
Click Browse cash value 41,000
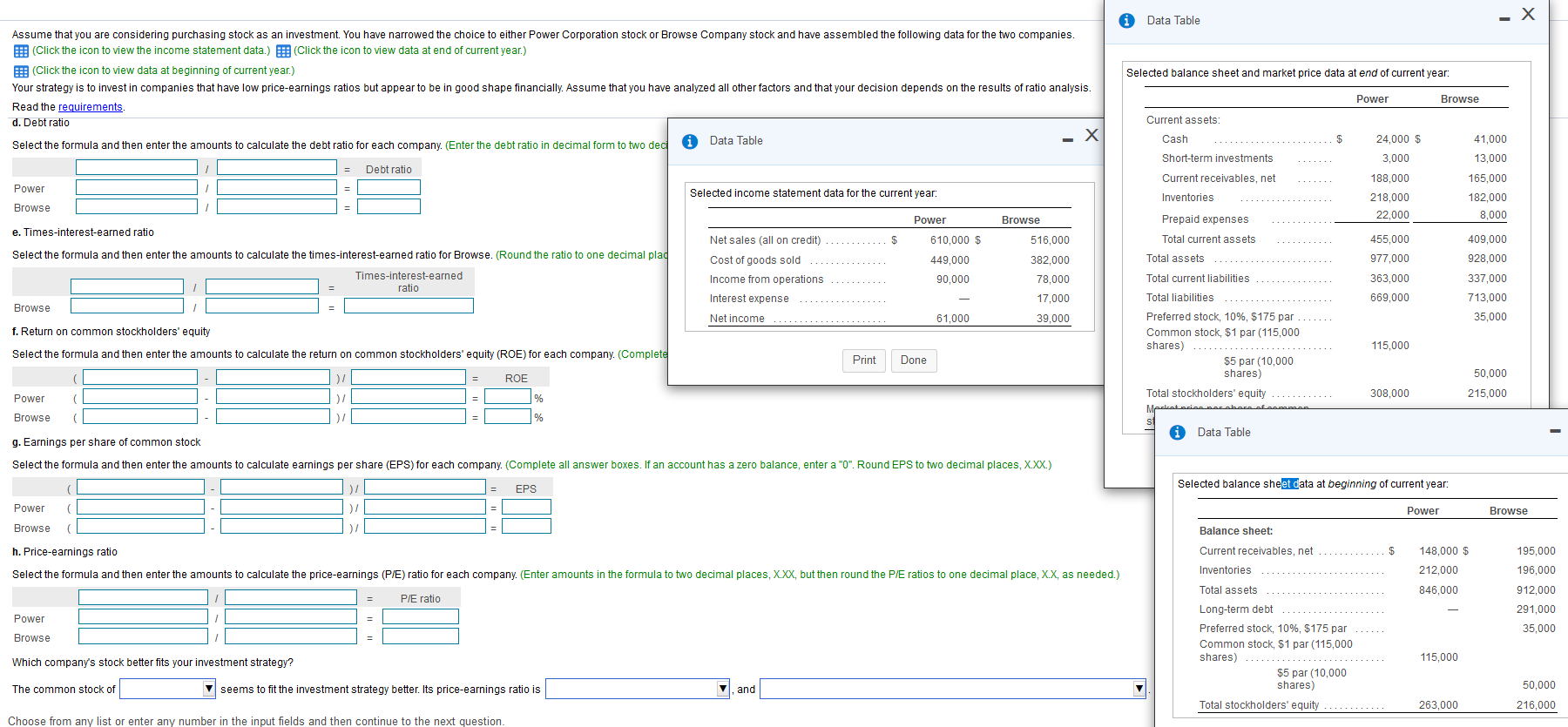click(x=1490, y=139)
